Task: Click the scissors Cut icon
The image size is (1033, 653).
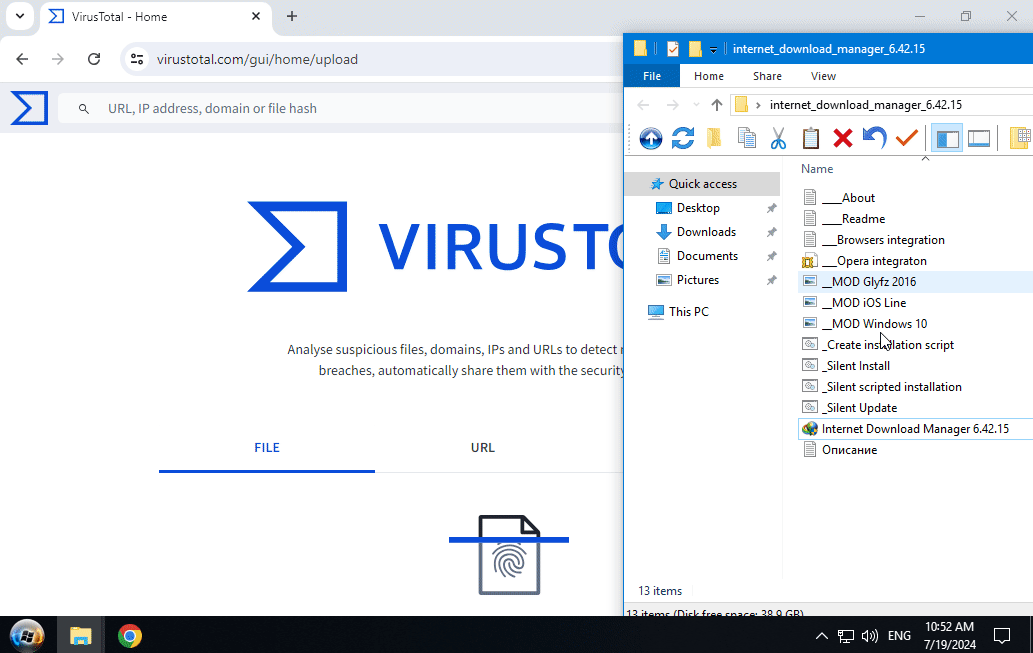Action: 778,138
